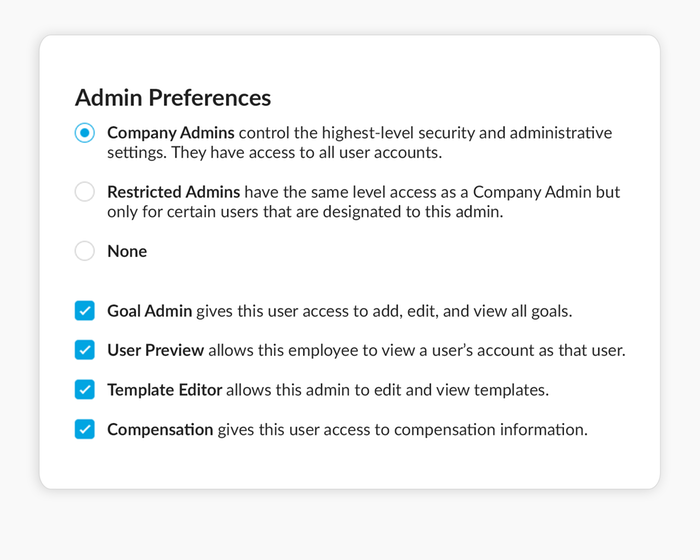Click the bold "Goal Admin" label text
The height and width of the screenshot is (560, 700).
tap(149, 311)
